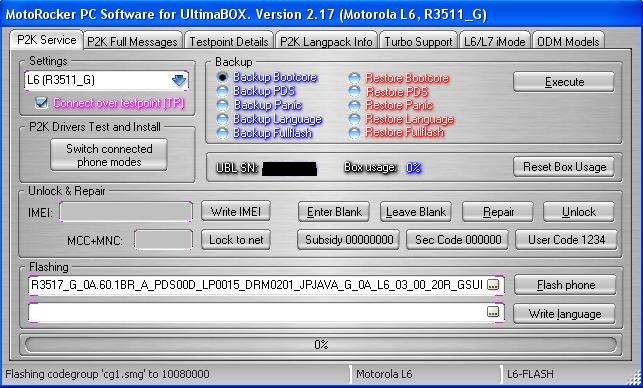Open the Testpoint Details tab

pos(229,41)
